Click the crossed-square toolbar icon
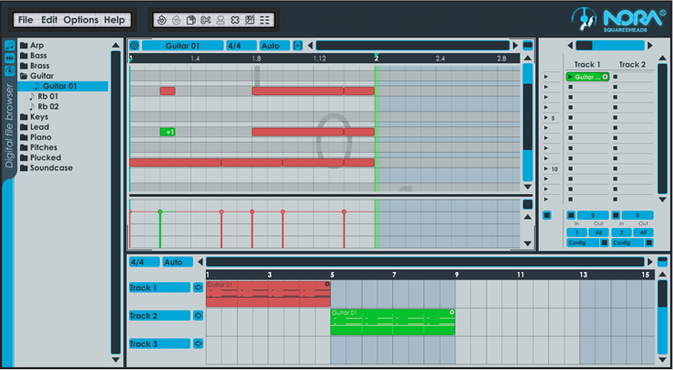 [249, 20]
